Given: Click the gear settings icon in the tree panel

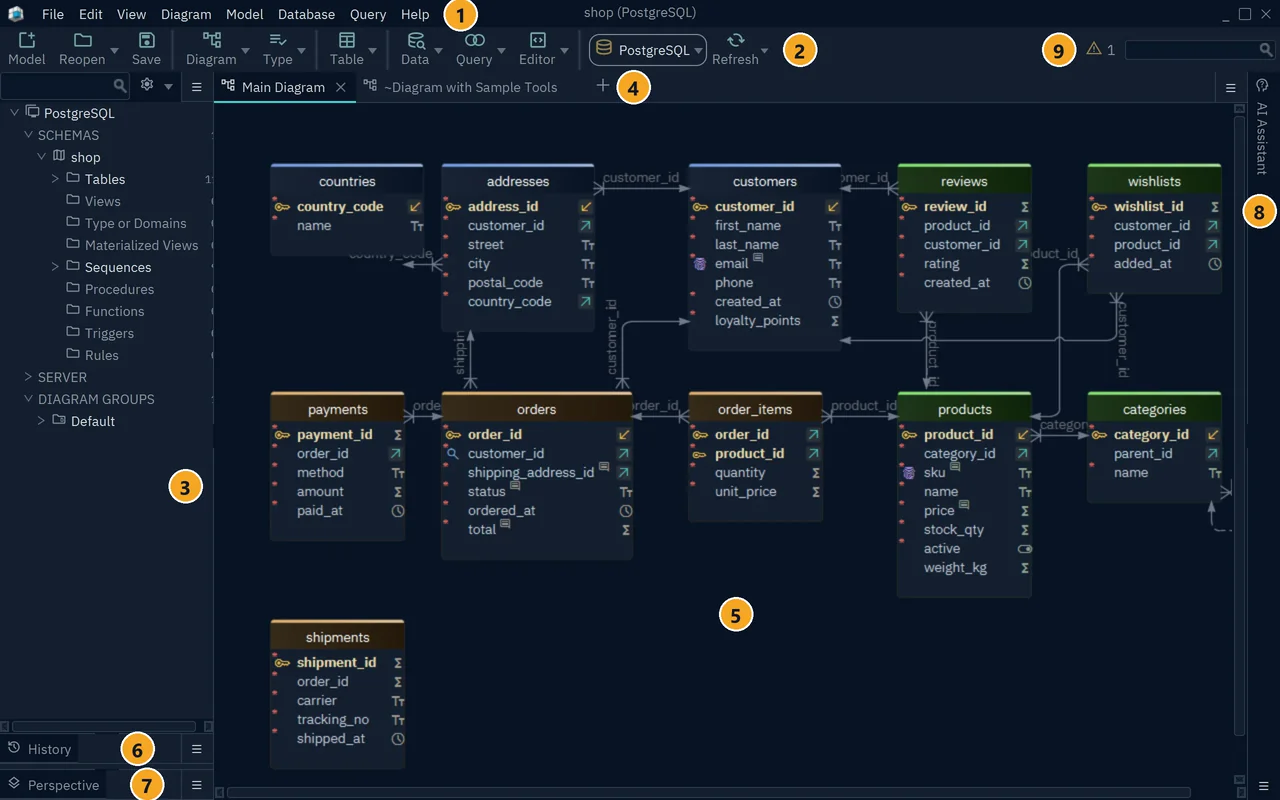Looking at the screenshot, I should tap(147, 86).
